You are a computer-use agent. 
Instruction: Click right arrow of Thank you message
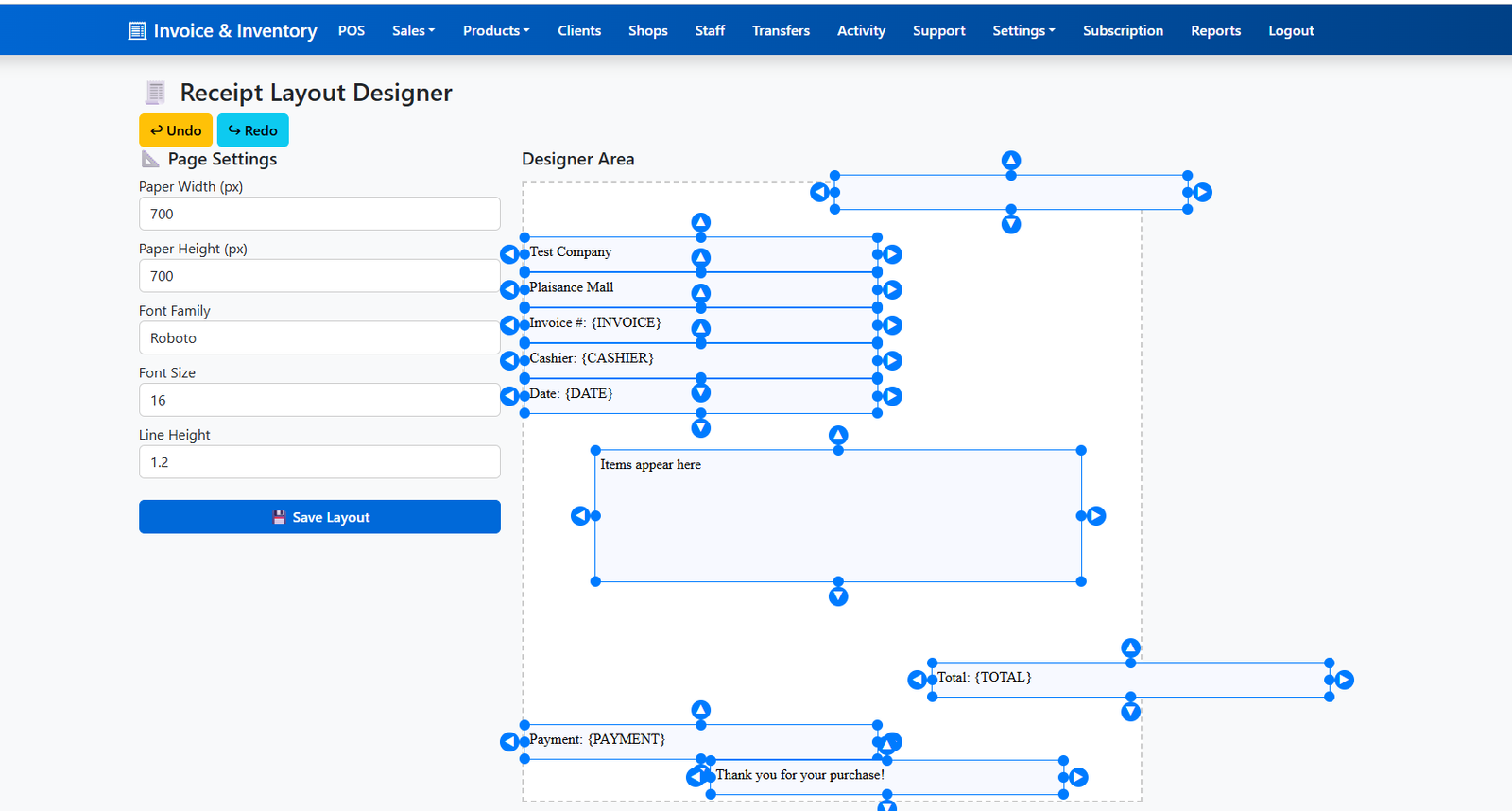tap(1078, 777)
